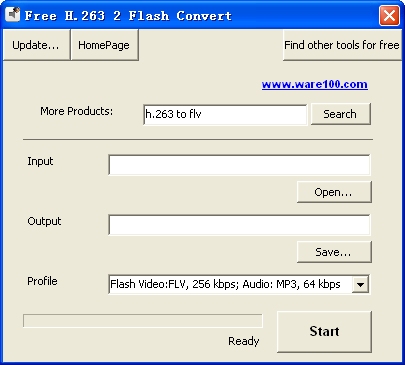Click the More Products: label
Image resolution: width=405 pixels, height=365 pixels.
[77, 111]
